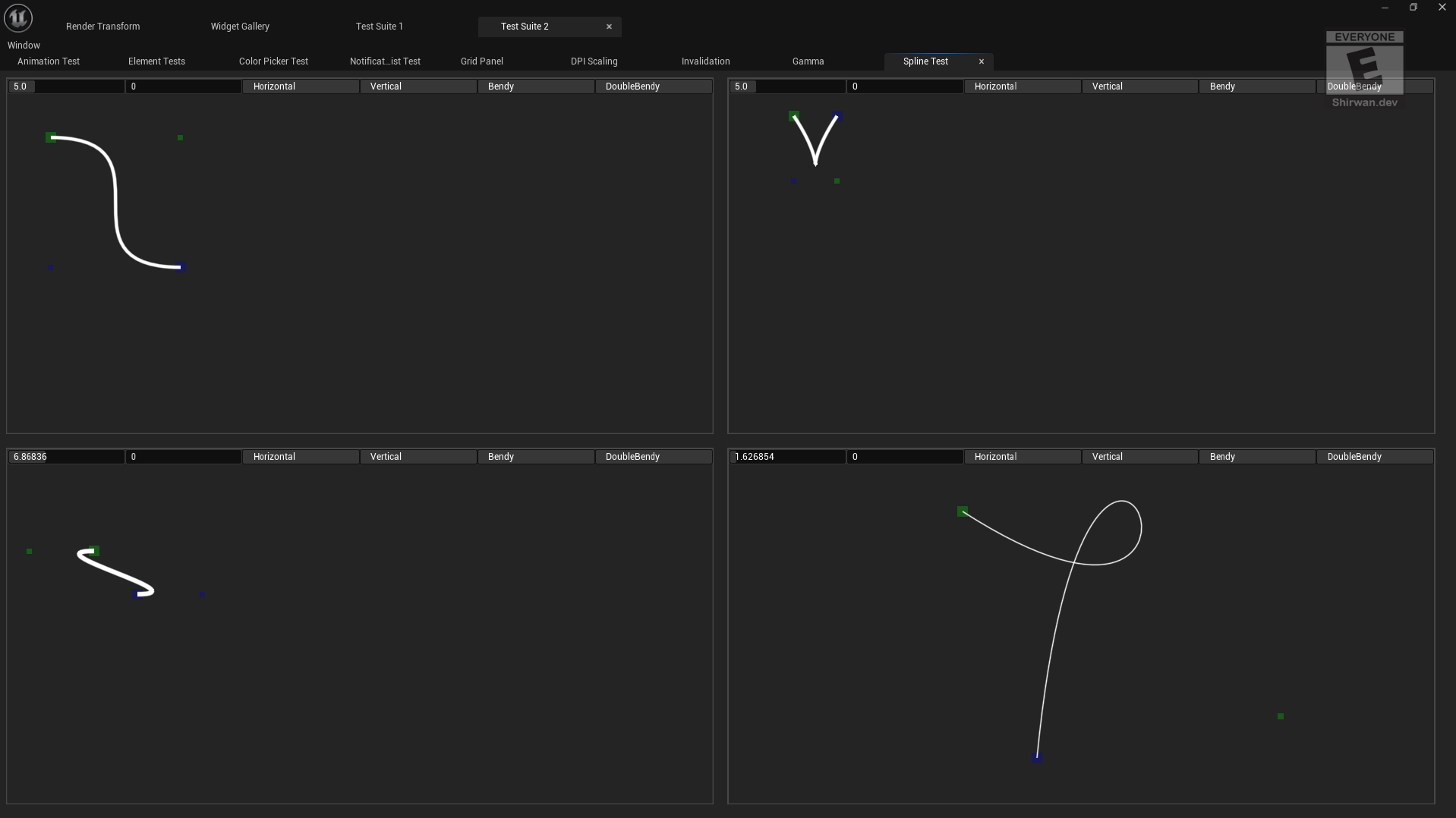
Task: Click the 6.86836 thickness field
Action: pyautogui.click(x=66, y=457)
